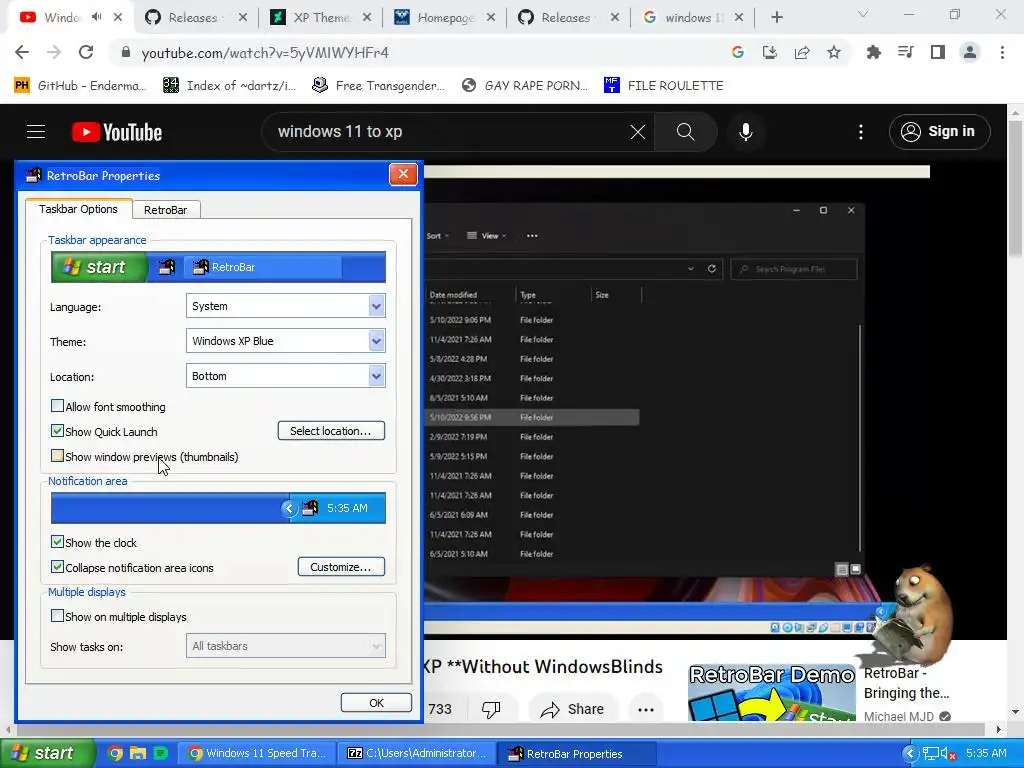Mute the tab audio speaker icon
This screenshot has height=768, width=1024.
pyautogui.click(x=97, y=18)
